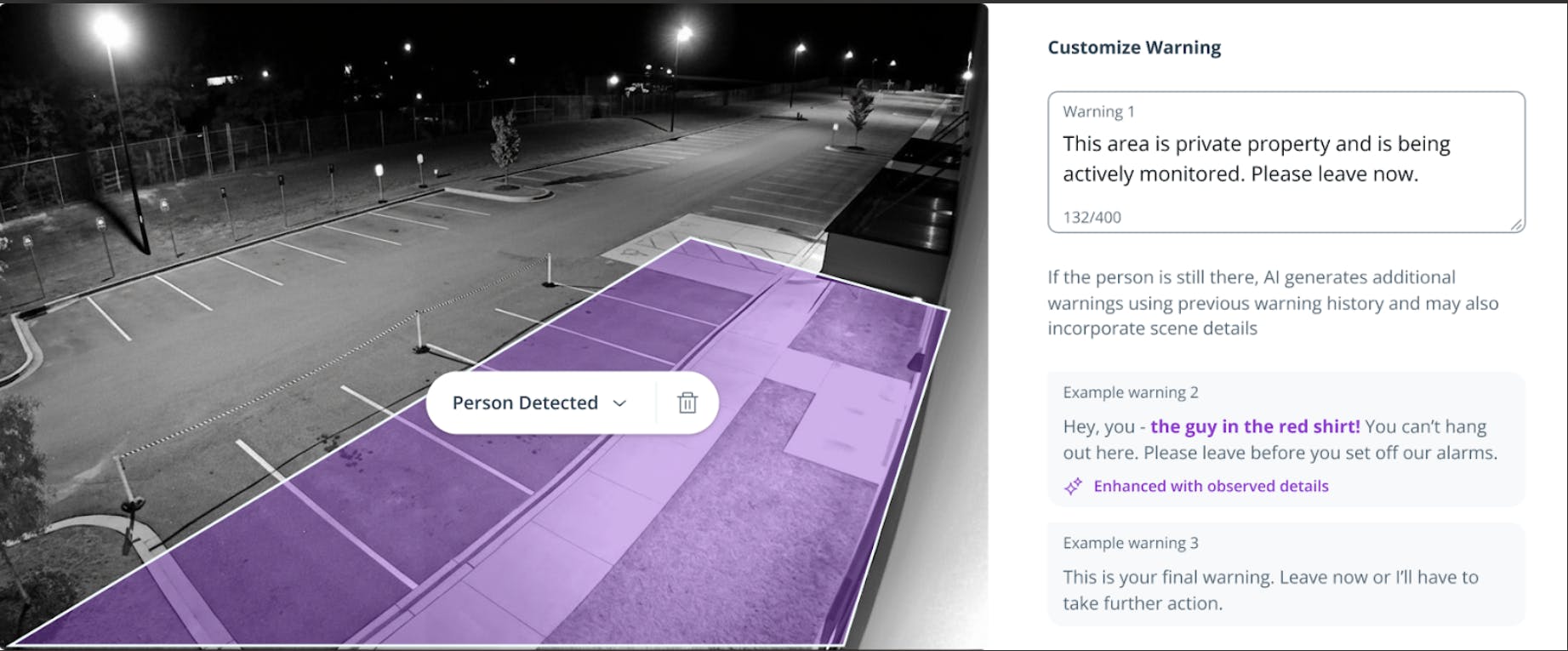The image size is (1568, 651).
Task: Click the sparkle icon beside Enhanced with observed details
Action: [1074, 486]
